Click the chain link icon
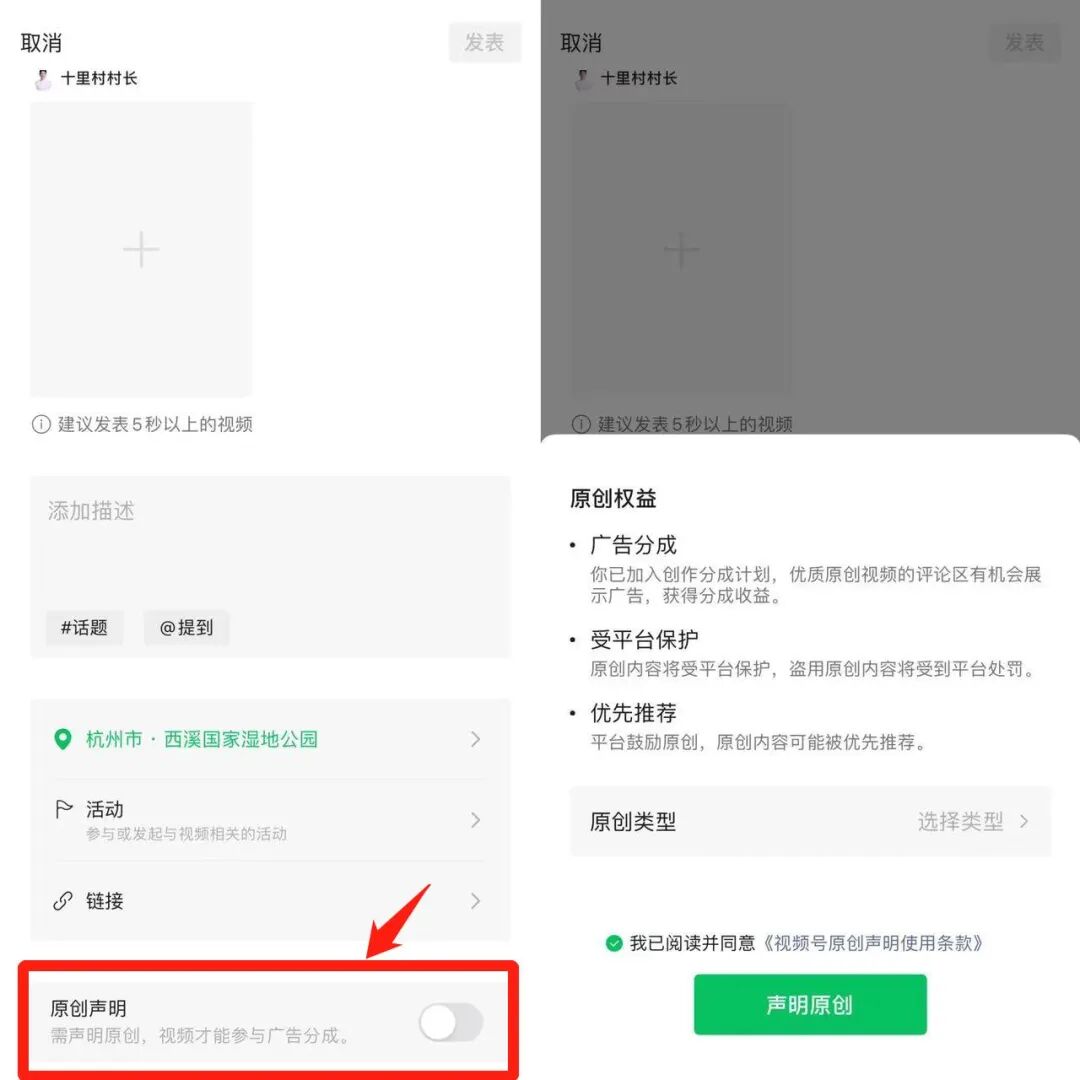The width and height of the screenshot is (1080, 1080). [63, 901]
